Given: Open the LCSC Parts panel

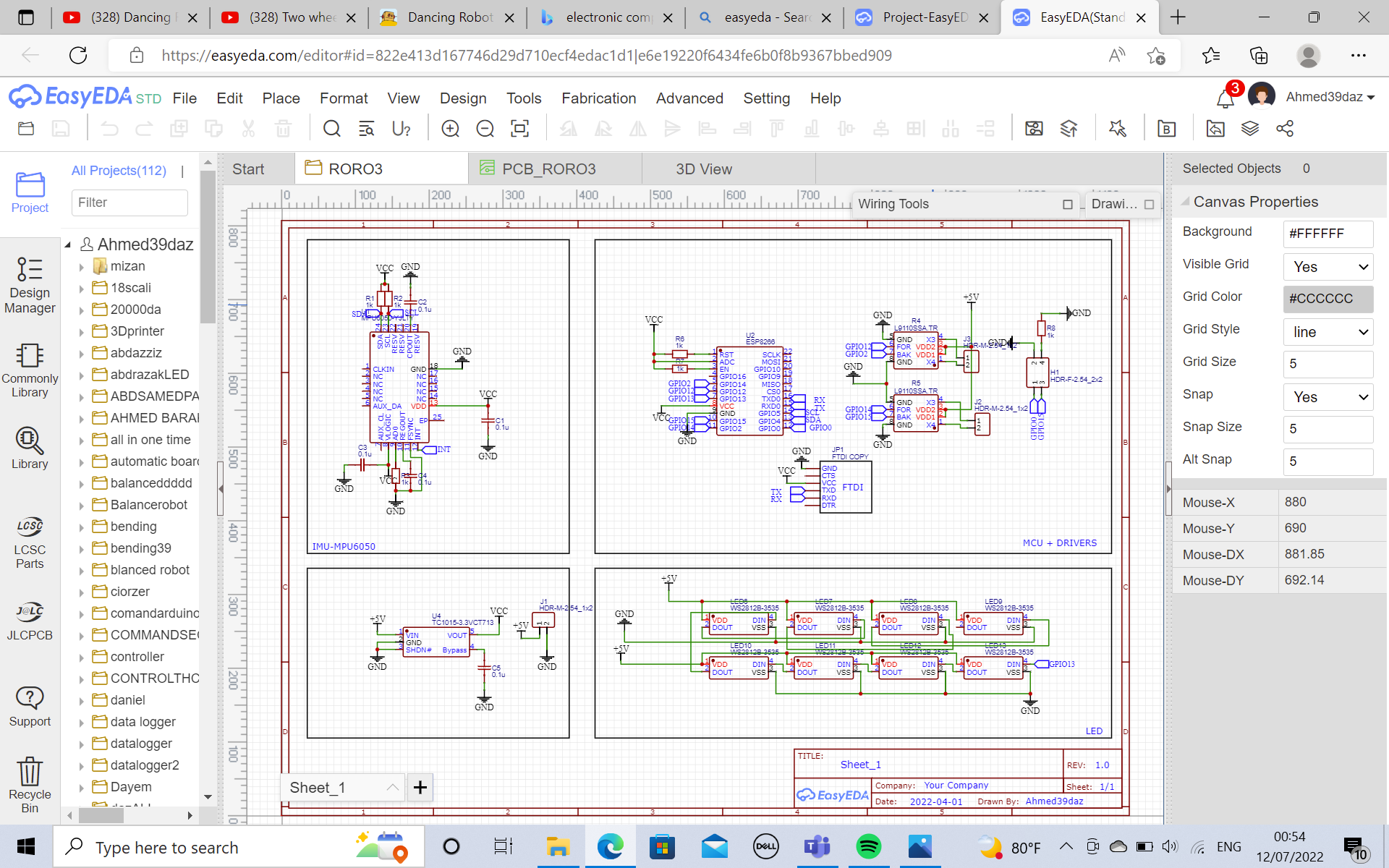Looking at the screenshot, I should [30, 542].
